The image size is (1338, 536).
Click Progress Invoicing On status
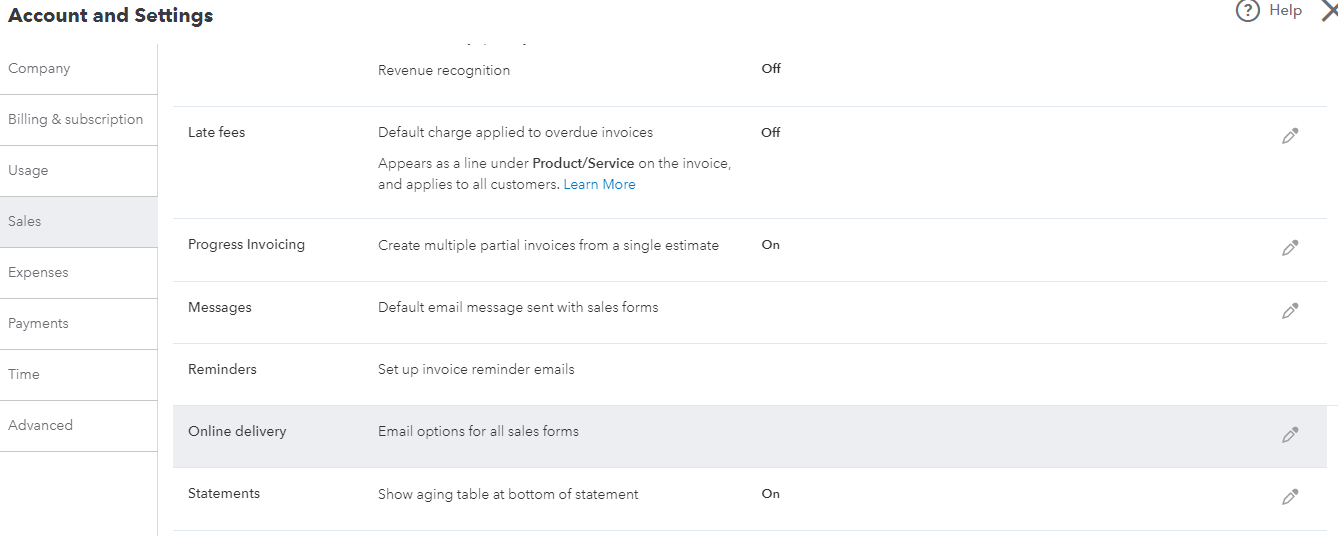pyautogui.click(x=770, y=245)
